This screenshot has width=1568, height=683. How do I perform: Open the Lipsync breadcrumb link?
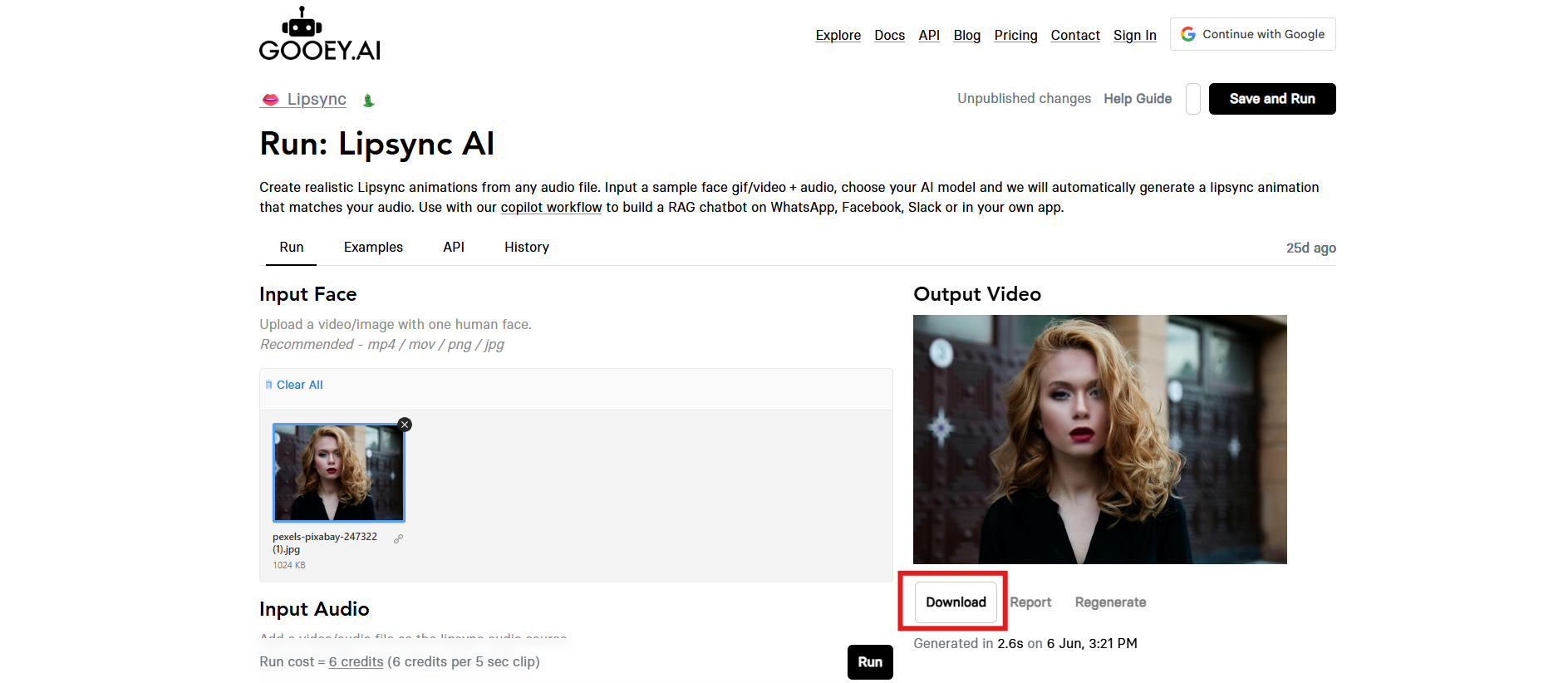point(317,99)
